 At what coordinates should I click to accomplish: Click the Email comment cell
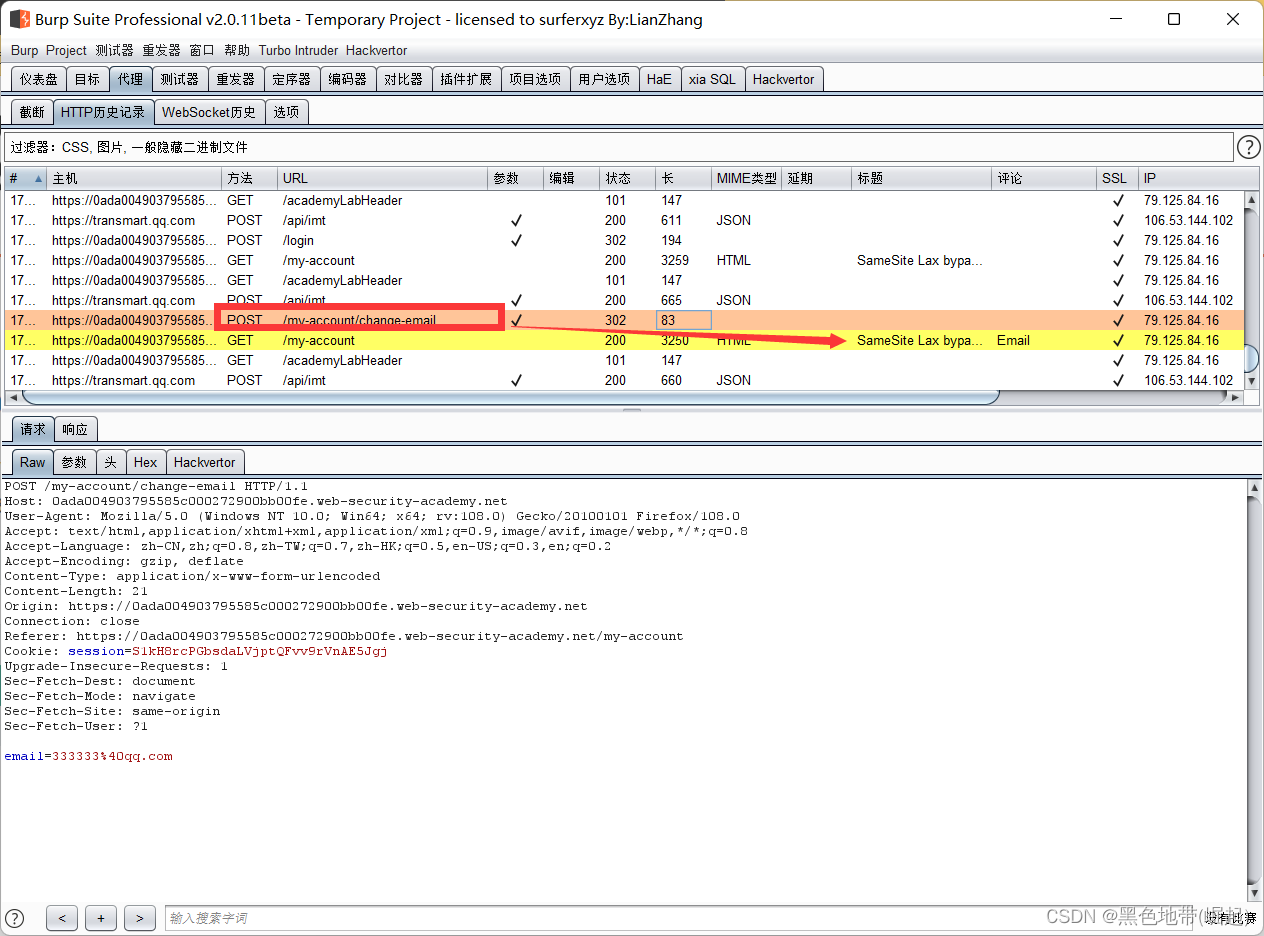[1044, 340]
